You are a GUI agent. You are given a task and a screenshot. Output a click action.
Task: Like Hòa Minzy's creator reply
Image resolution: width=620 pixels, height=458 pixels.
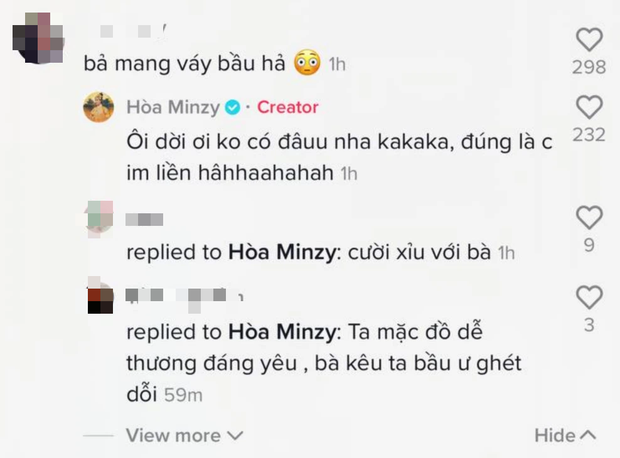click(x=591, y=107)
